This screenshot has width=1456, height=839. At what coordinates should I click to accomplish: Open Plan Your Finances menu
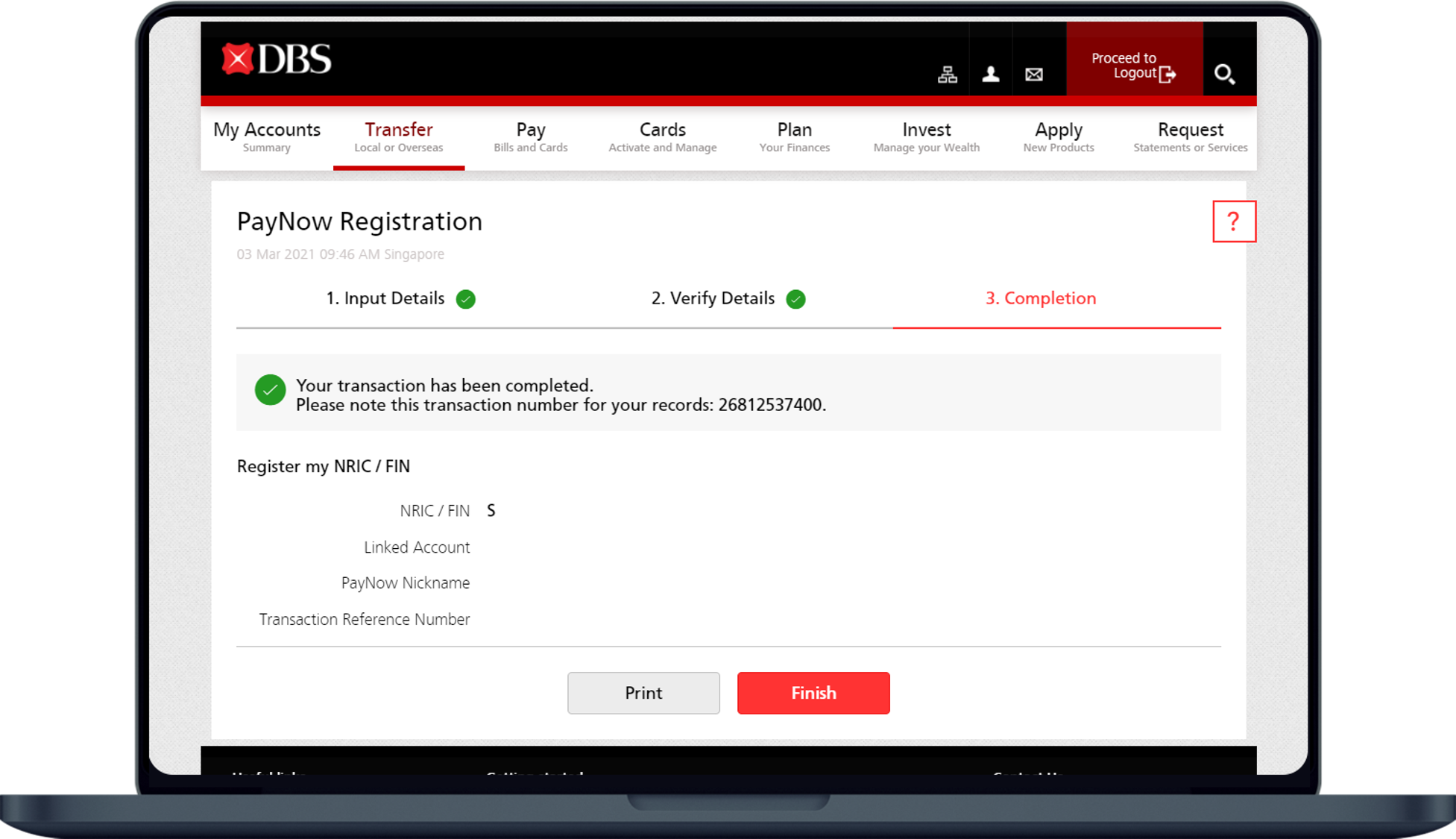coord(794,137)
